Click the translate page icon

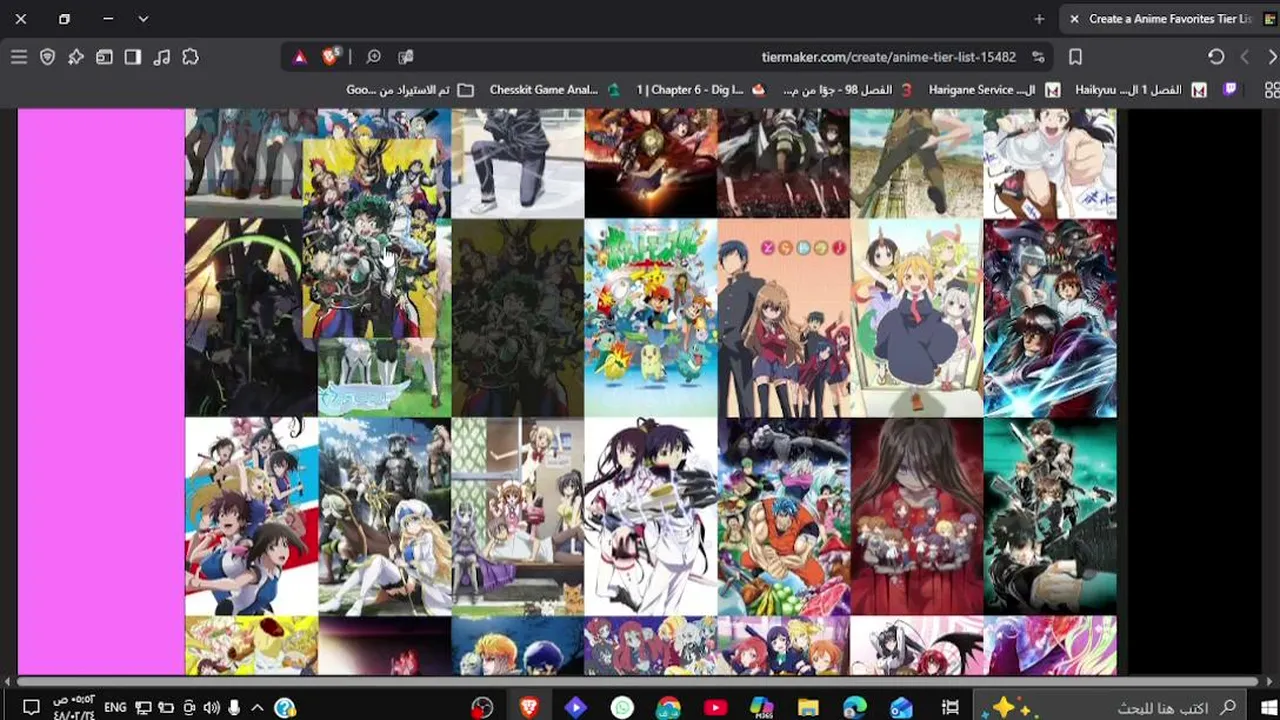(x=405, y=57)
